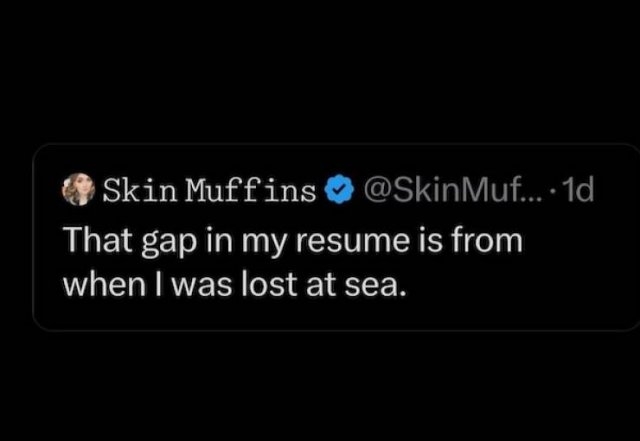Click the Skin Muffins profile avatar

[x=78, y=189]
